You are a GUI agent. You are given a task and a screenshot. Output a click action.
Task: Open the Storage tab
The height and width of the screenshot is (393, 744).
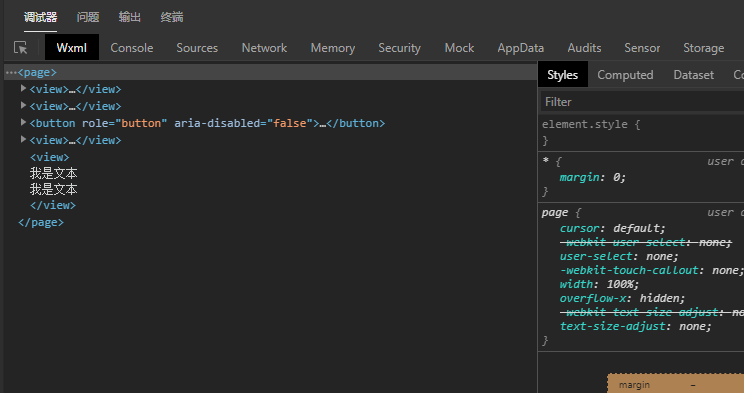coord(703,48)
